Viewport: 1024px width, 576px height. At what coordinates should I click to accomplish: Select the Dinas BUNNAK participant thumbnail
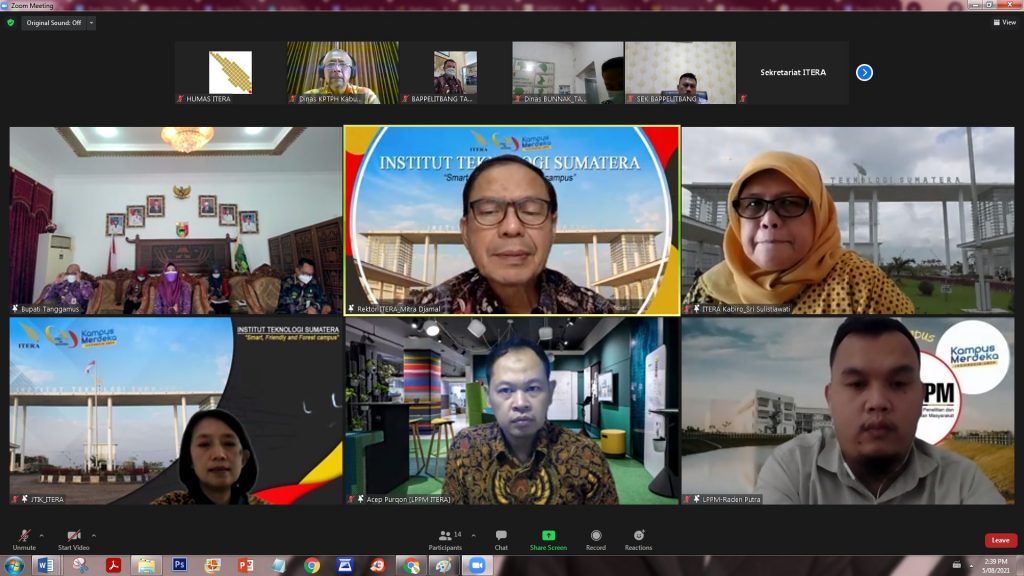(x=568, y=72)
